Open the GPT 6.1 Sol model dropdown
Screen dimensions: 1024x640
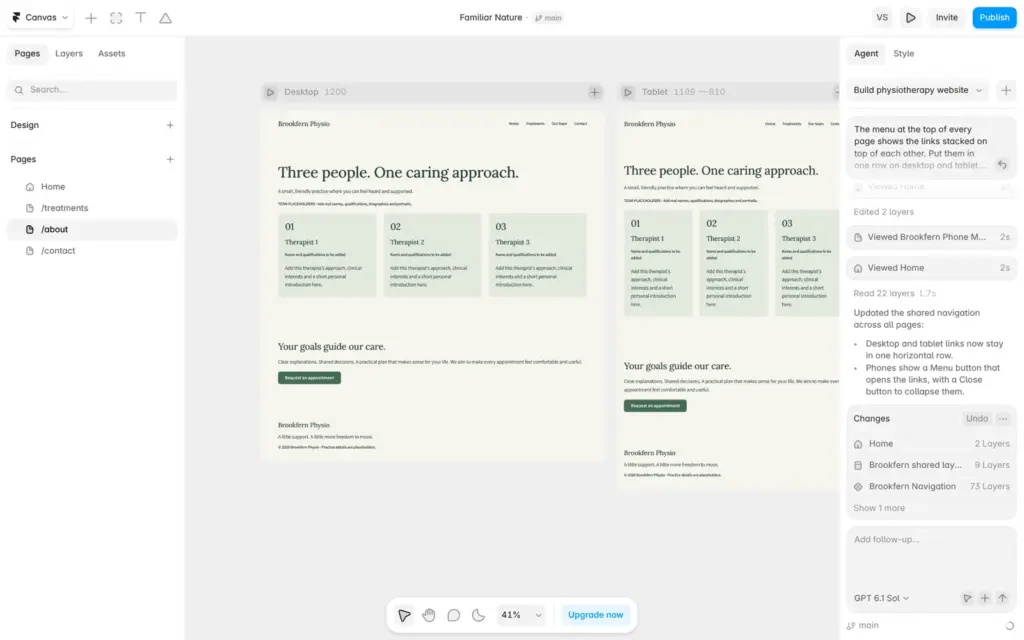(x=881, y=598)
